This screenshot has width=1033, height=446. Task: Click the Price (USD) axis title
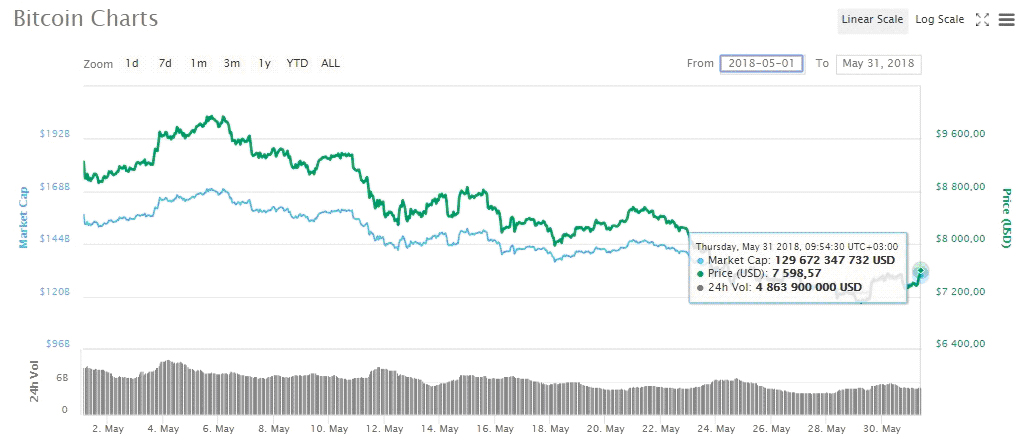(x=1006, y=218)
